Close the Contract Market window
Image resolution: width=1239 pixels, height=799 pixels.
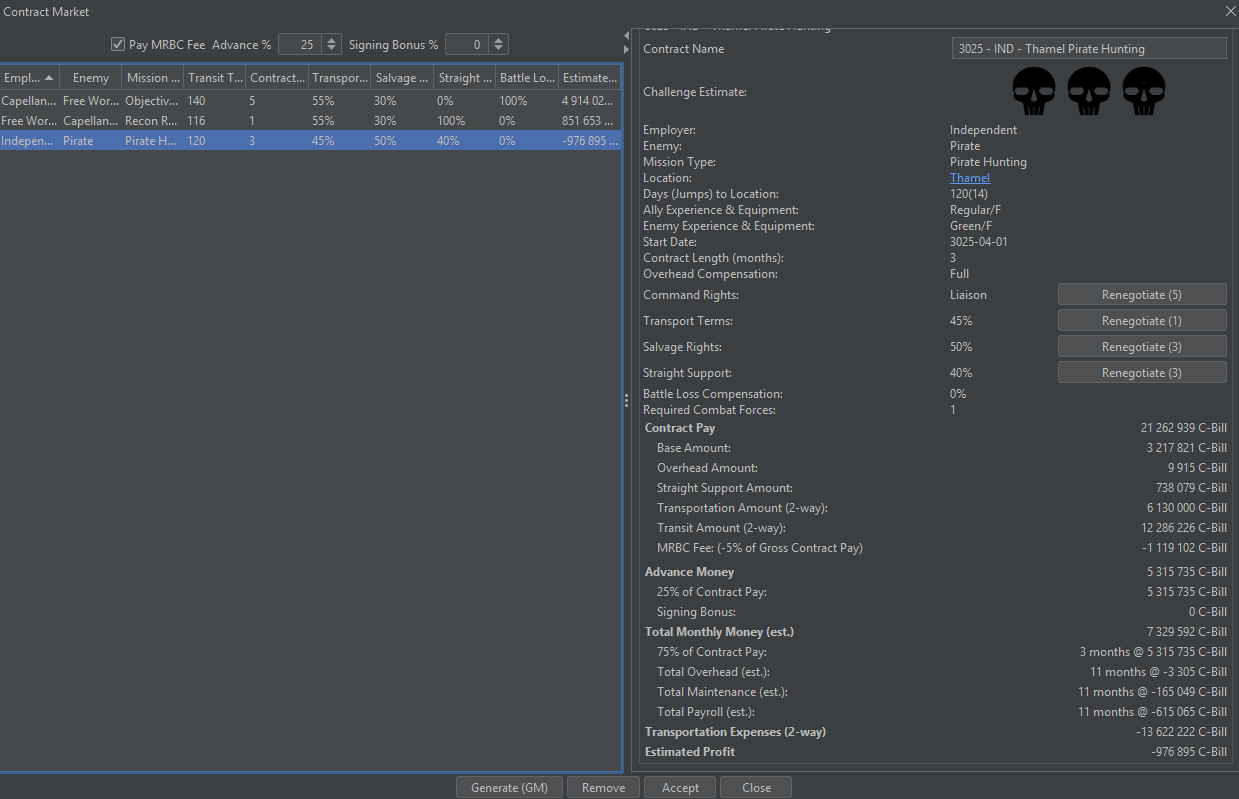point(1229,11)
